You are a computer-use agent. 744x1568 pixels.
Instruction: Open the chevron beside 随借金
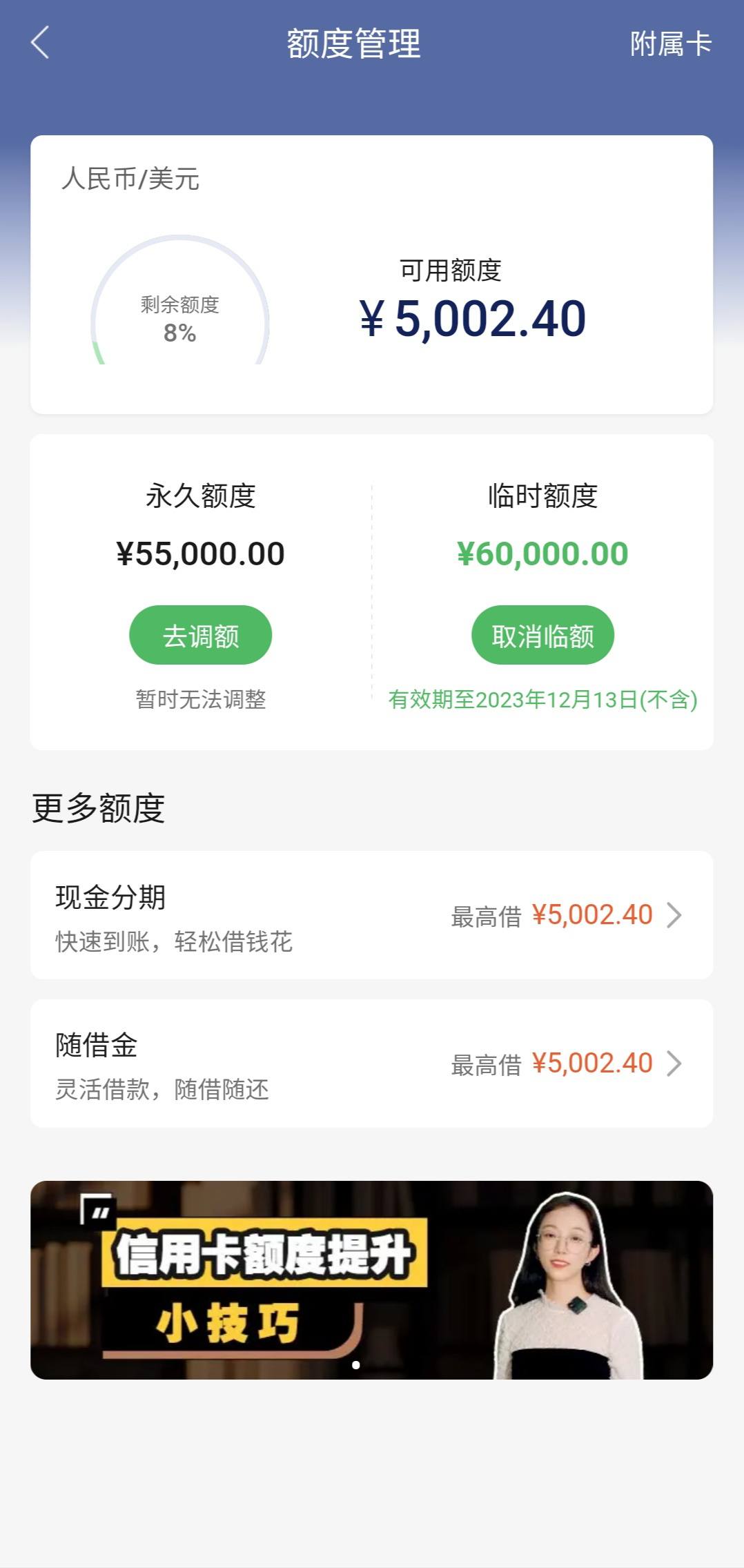pyautogui.click(x=674, y=1064)
